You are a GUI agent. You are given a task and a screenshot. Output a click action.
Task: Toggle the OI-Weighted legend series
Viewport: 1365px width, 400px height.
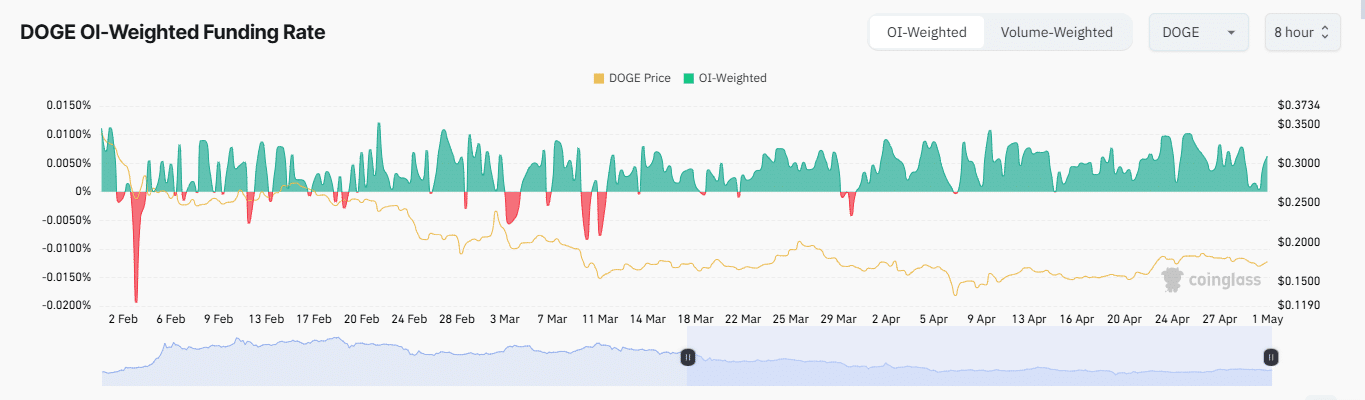[725, 78]
